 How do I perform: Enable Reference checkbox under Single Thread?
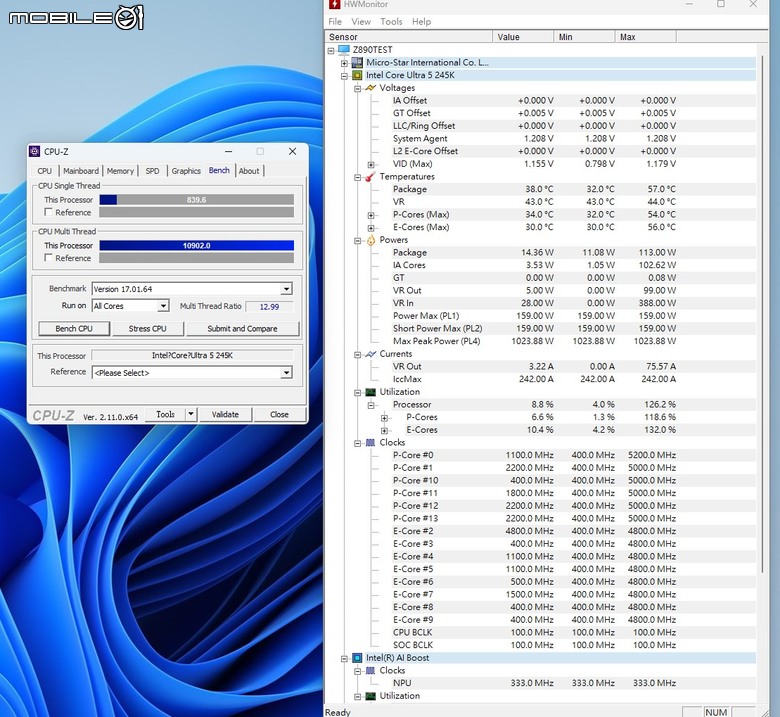(48, 212)
